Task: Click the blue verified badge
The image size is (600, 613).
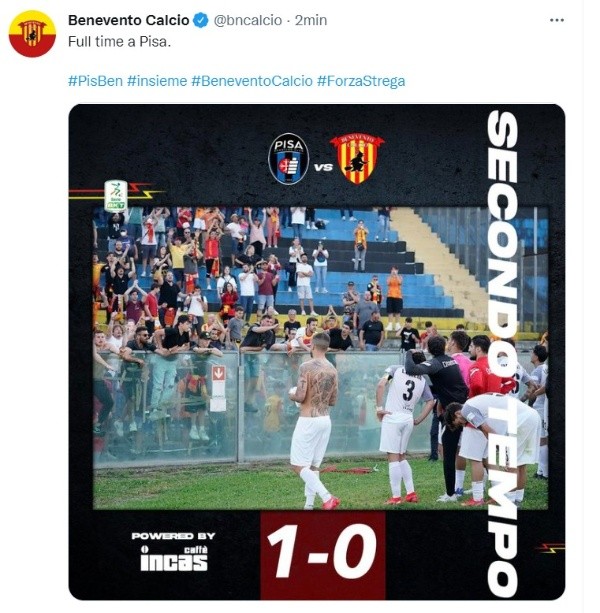Action: (201, 20)
